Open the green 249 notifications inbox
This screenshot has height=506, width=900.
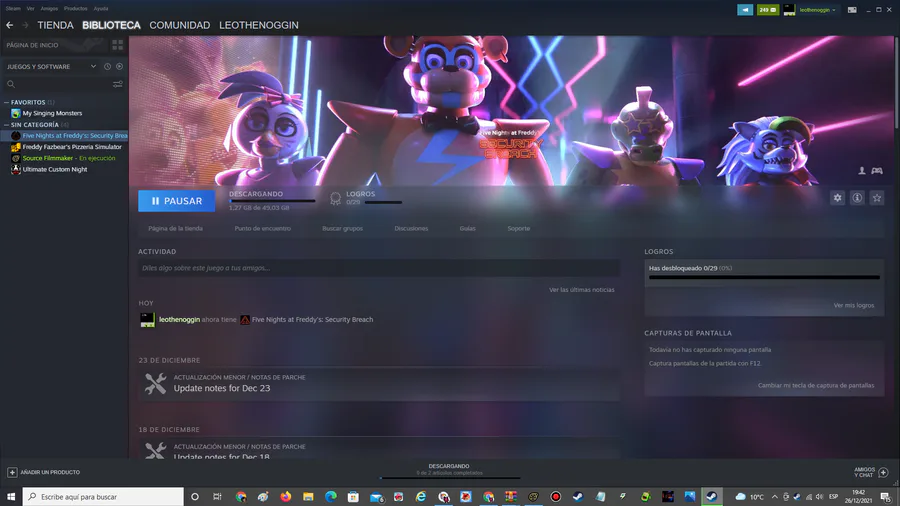768,10
